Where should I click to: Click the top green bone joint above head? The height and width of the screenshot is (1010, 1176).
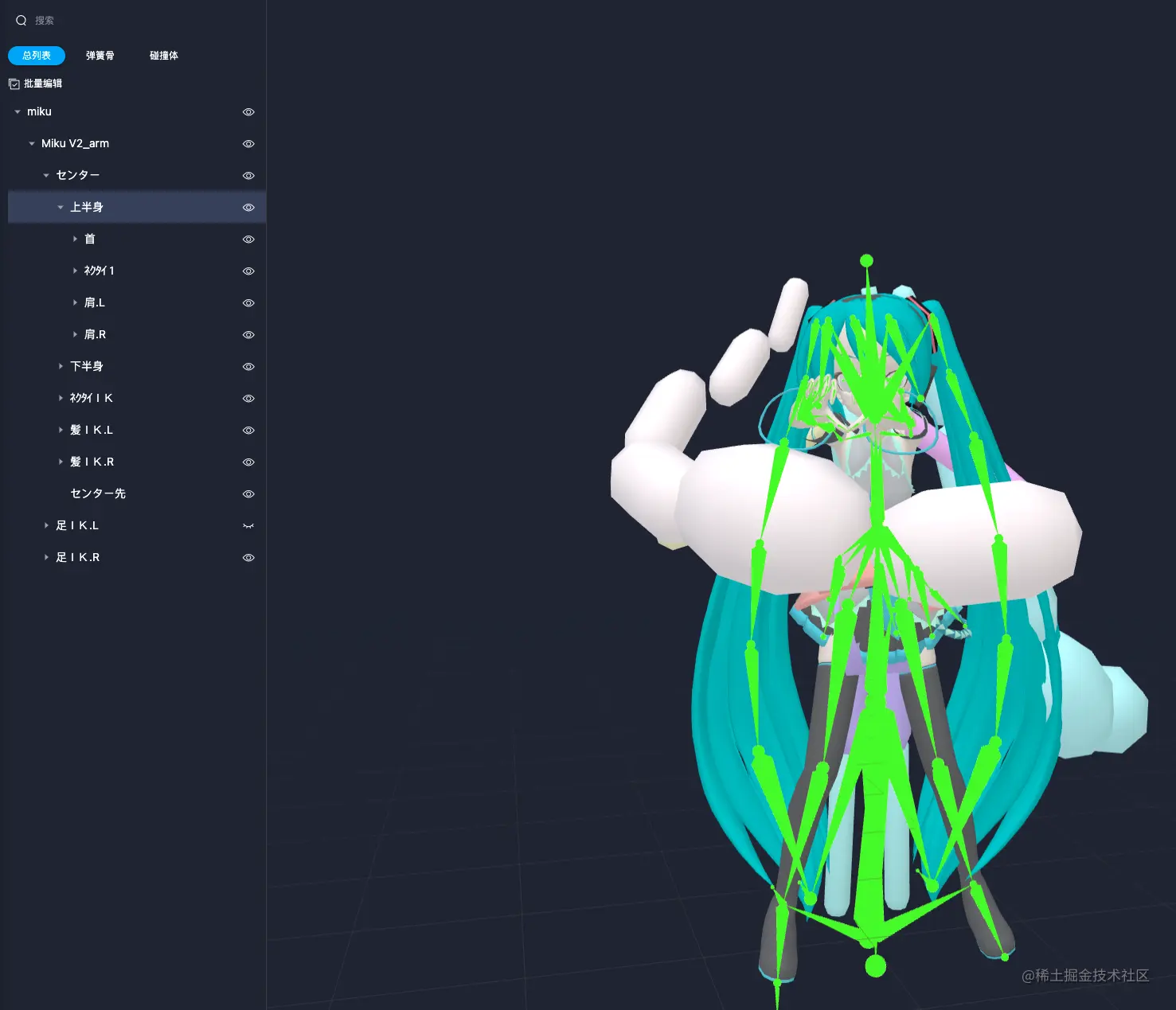coord(867,260)
